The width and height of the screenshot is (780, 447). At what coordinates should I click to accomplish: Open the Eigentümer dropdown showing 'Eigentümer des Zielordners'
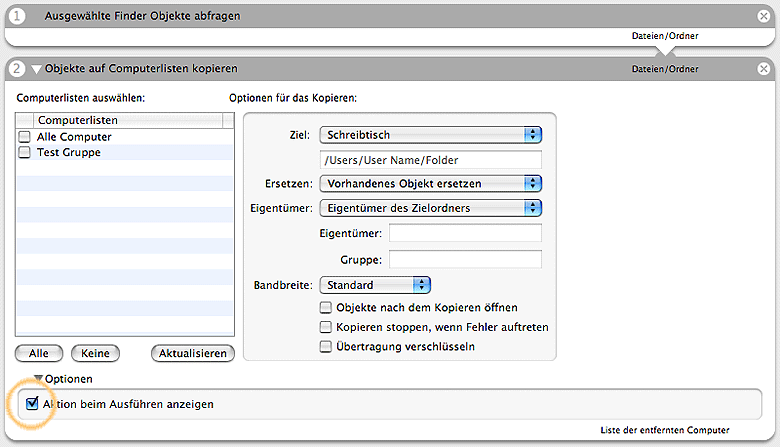430,208
